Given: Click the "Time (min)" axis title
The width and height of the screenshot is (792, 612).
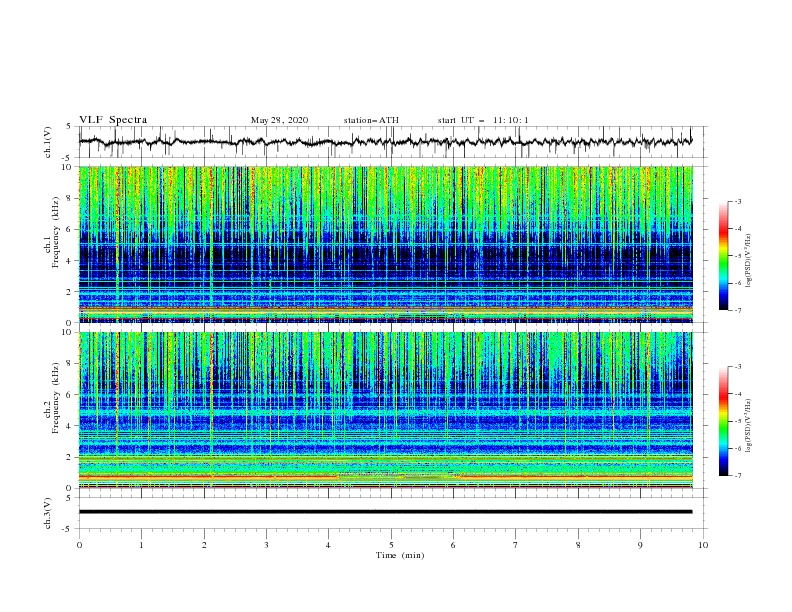Looking at the screenshot, I should pos(400,555).
